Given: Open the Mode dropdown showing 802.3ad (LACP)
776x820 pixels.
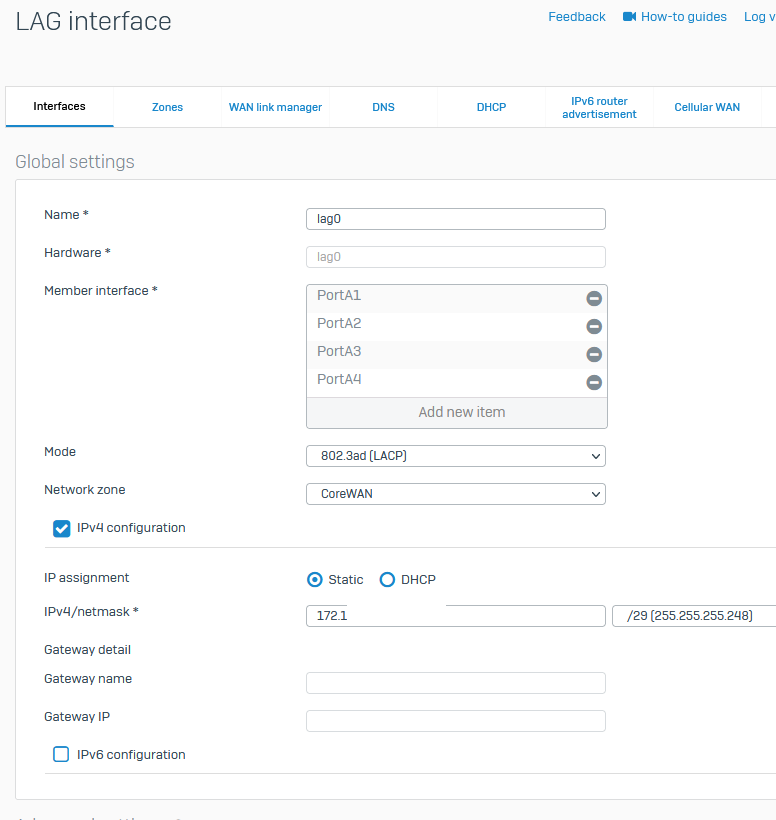Looking at the screenshot, I should coord(455,456).
